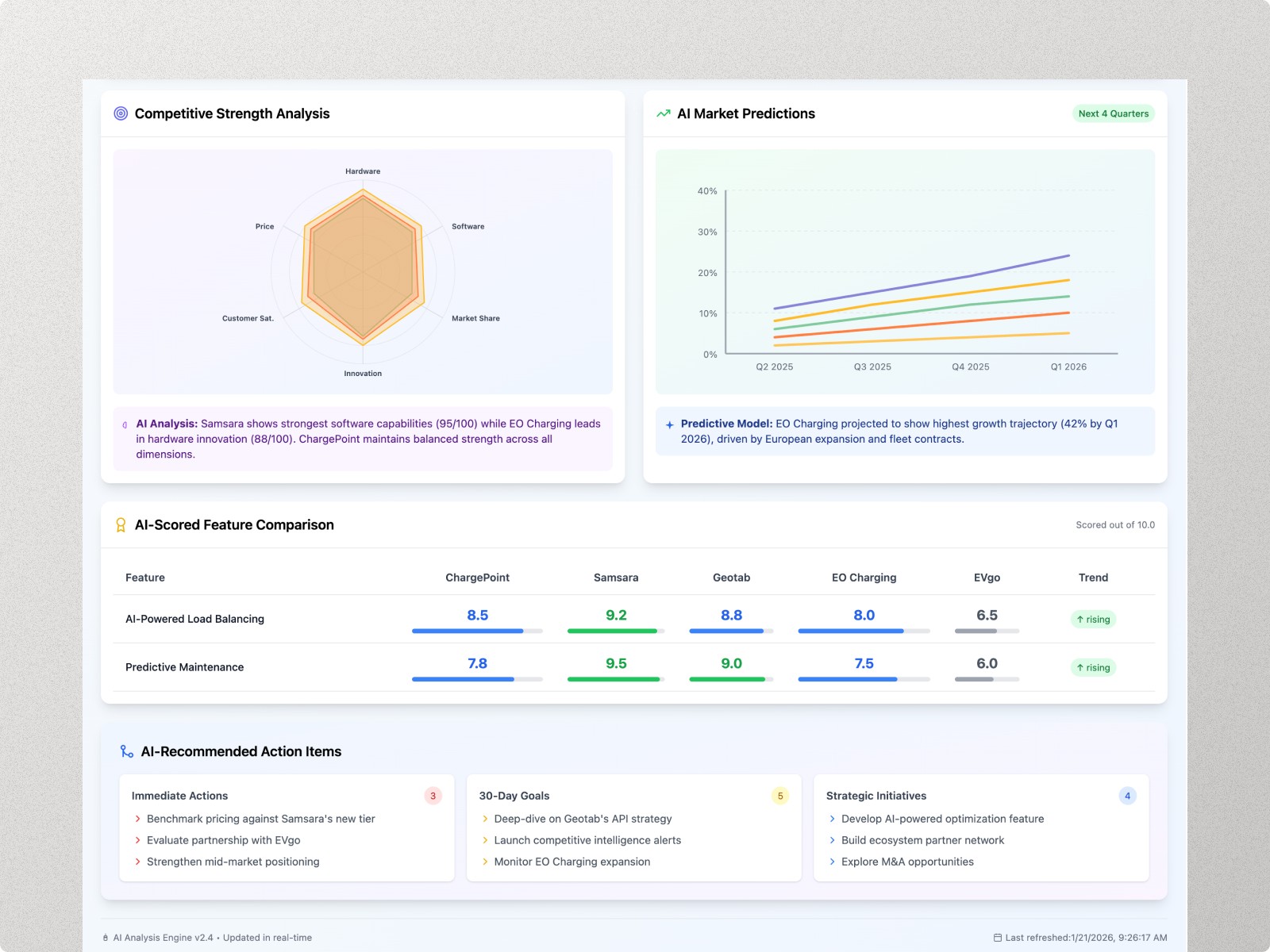The width and height of the screenshot is (1270, 952).
Task: Click the Q2 2025 axis label
Action: (x=774, y=367)
